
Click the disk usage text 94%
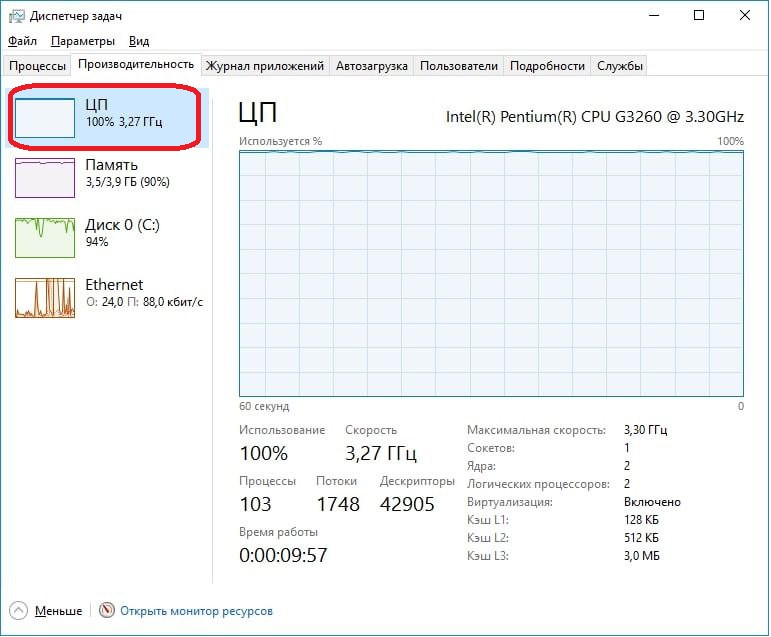97,242
